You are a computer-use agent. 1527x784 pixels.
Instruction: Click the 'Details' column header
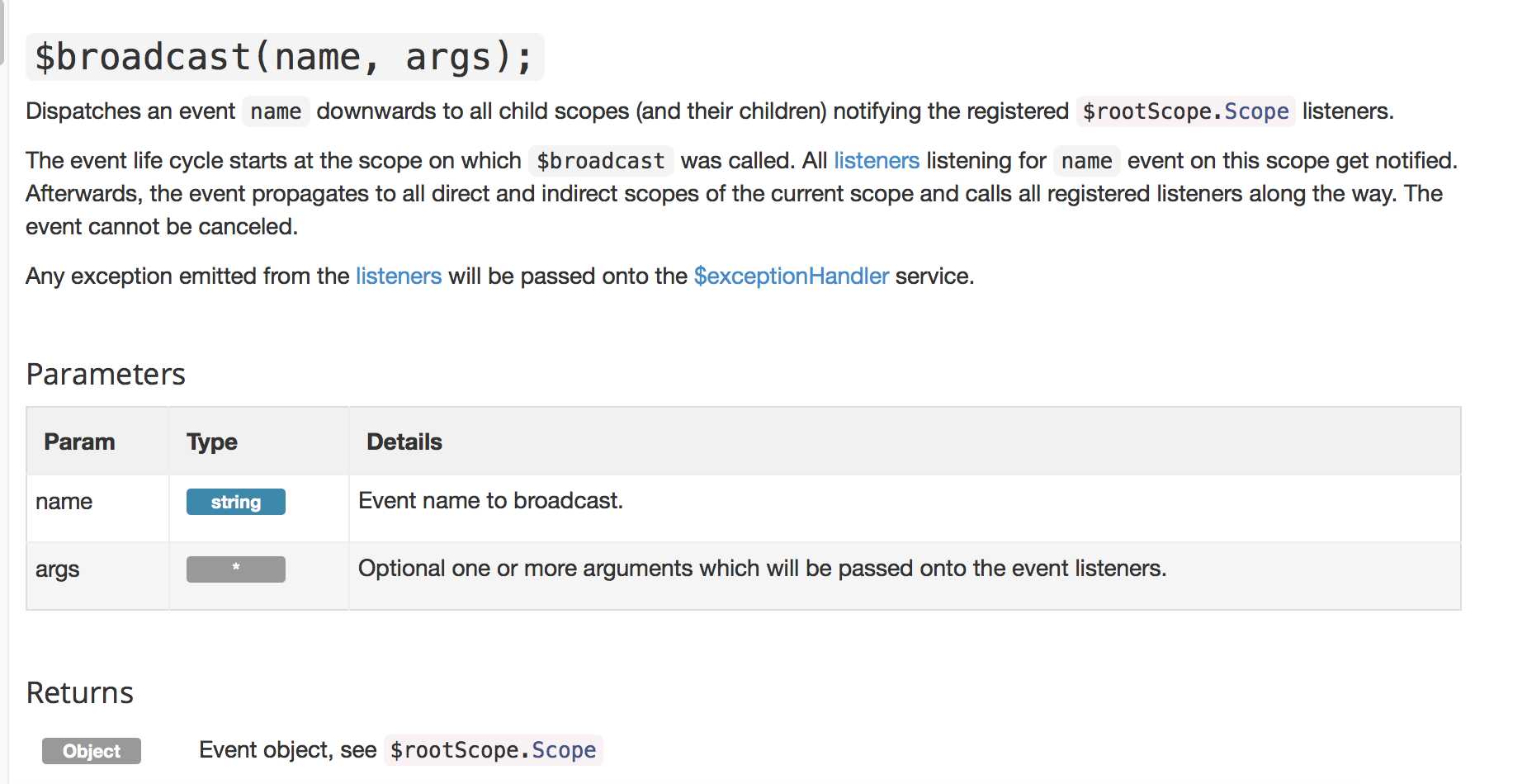pos(404,442)
